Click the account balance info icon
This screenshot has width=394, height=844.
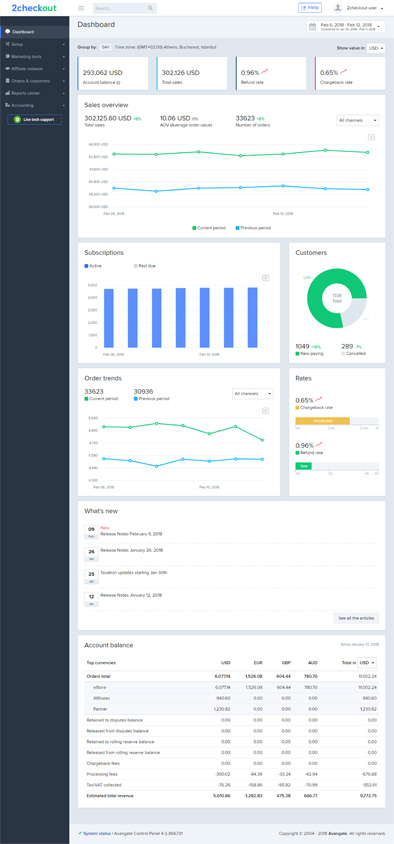coord(118,83)
